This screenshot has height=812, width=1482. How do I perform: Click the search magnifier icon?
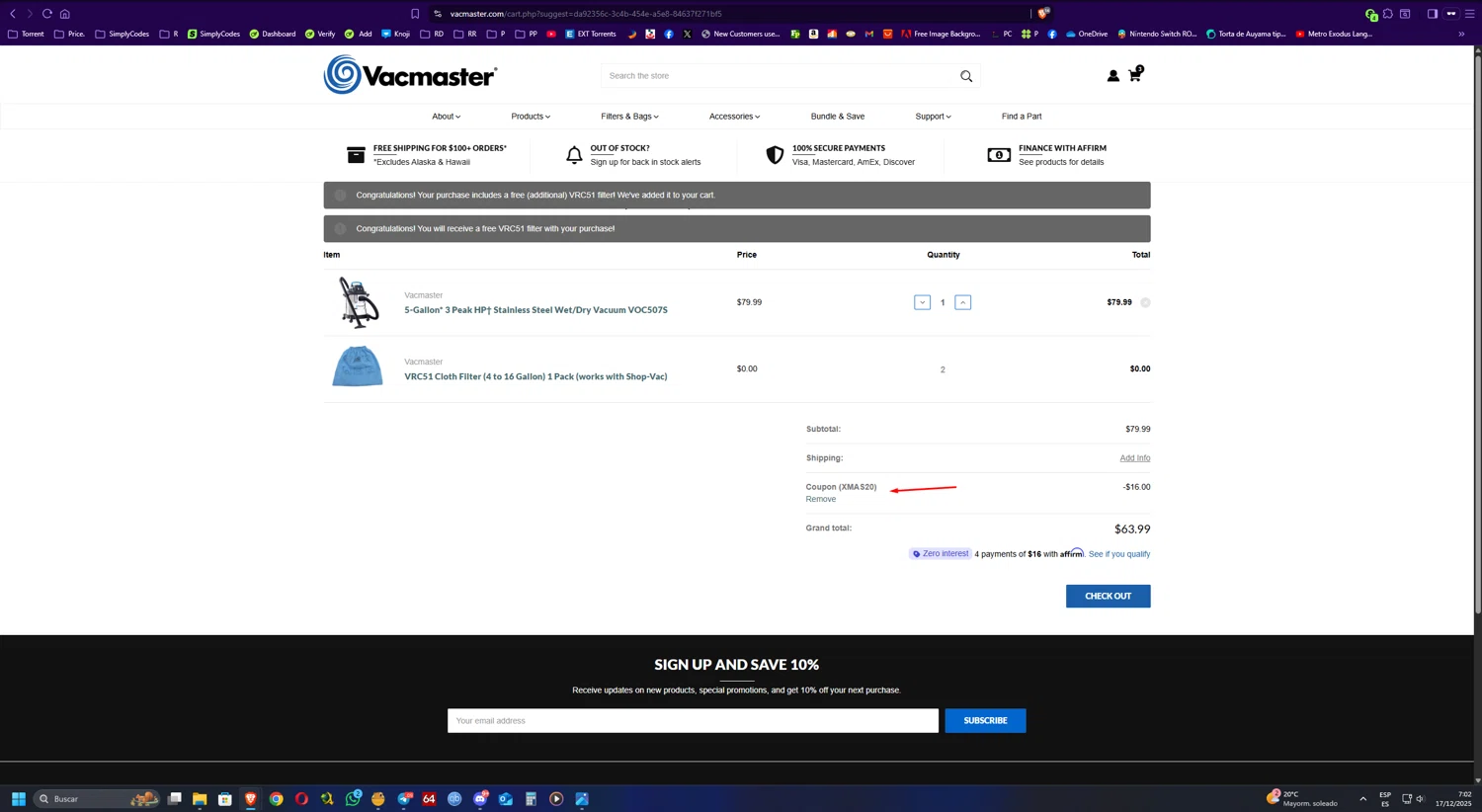[966, 76]
